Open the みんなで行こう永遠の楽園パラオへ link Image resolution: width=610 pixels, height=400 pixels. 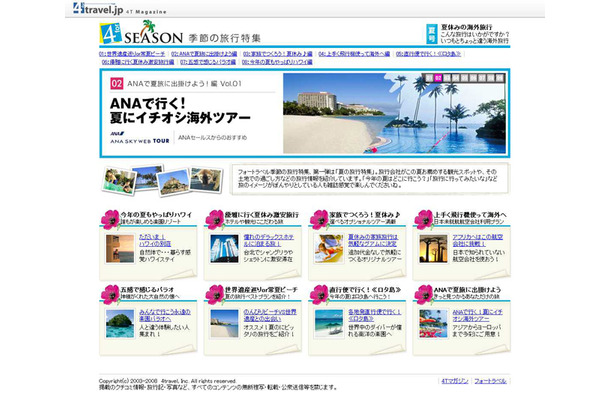(165, 315)
